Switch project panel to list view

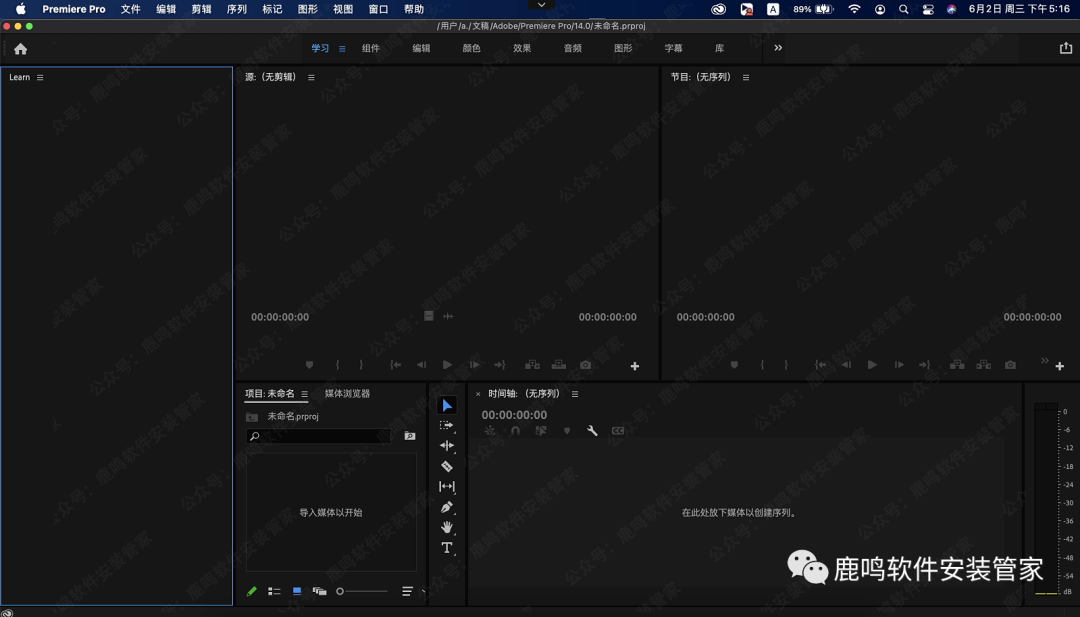coord(274,591)
